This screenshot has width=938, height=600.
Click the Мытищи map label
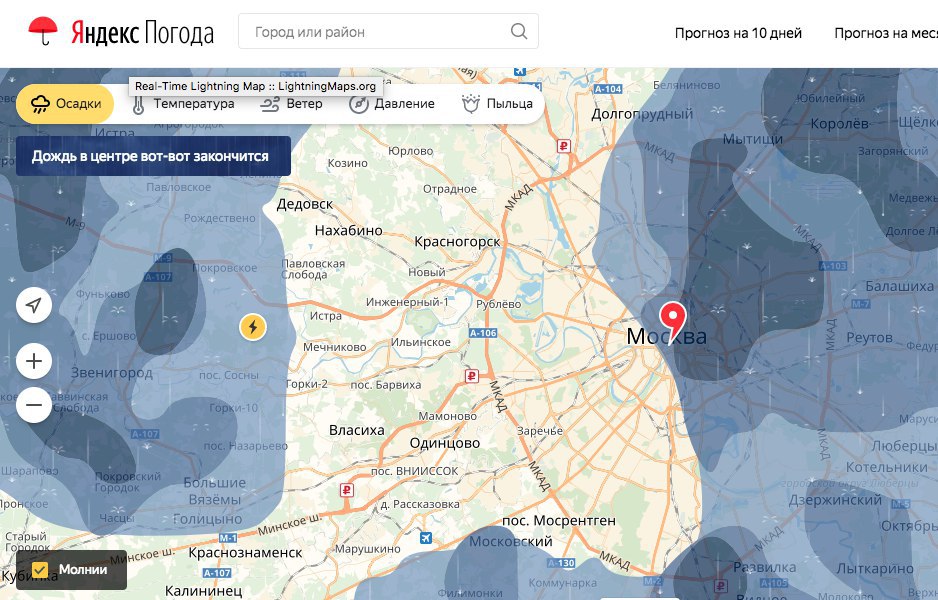pyautogui.click(x=753, y=139)
